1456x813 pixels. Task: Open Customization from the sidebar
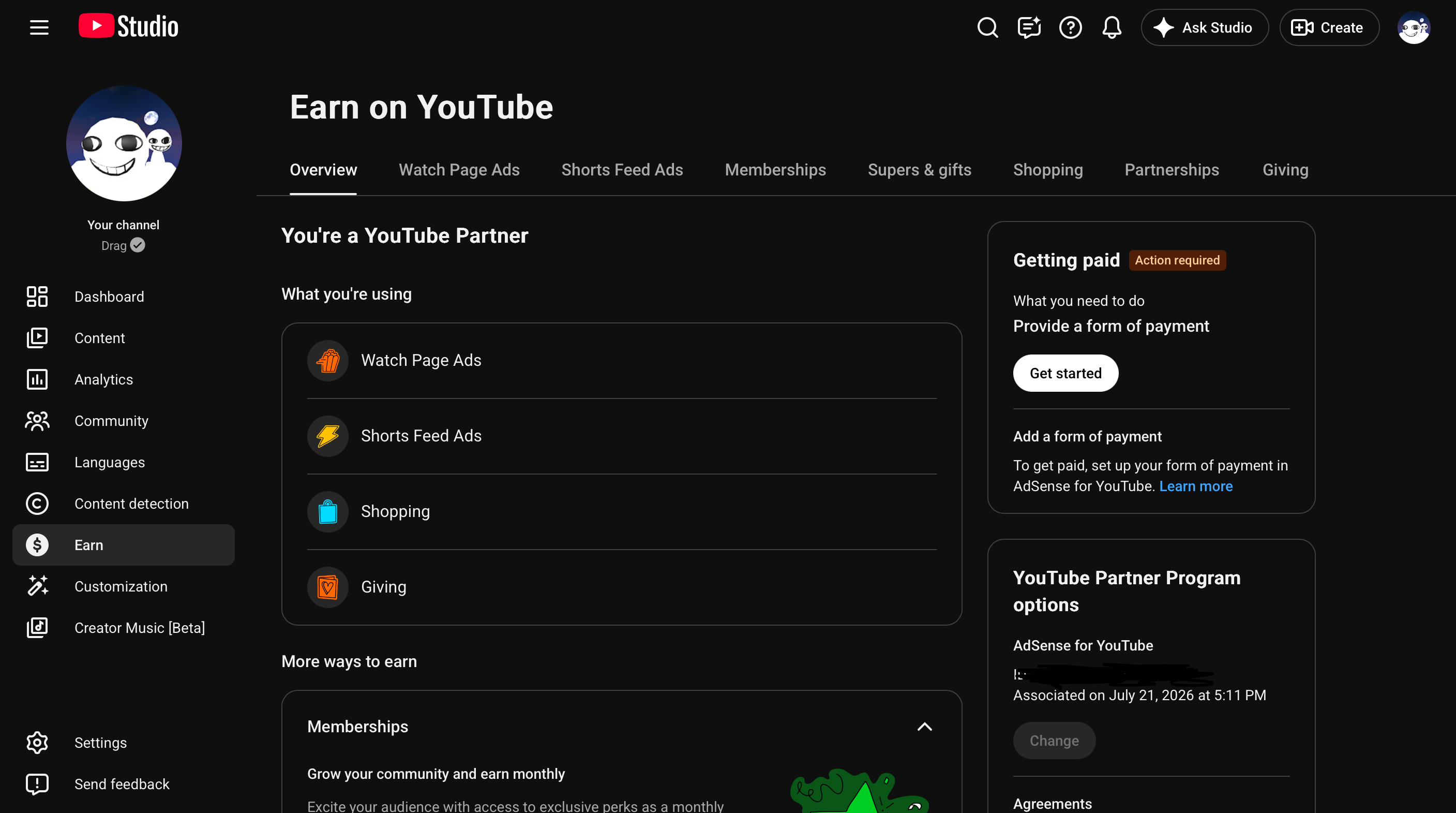123,586
